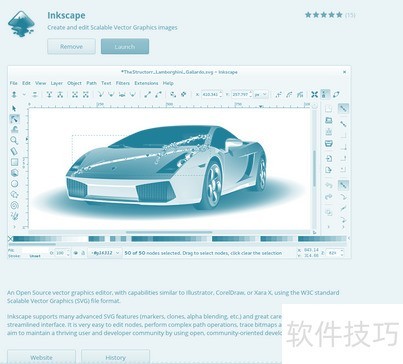Expand the commands bar overflow chevron
The width and height of the screenshot is (403, 364).
(x=329, y=227)
